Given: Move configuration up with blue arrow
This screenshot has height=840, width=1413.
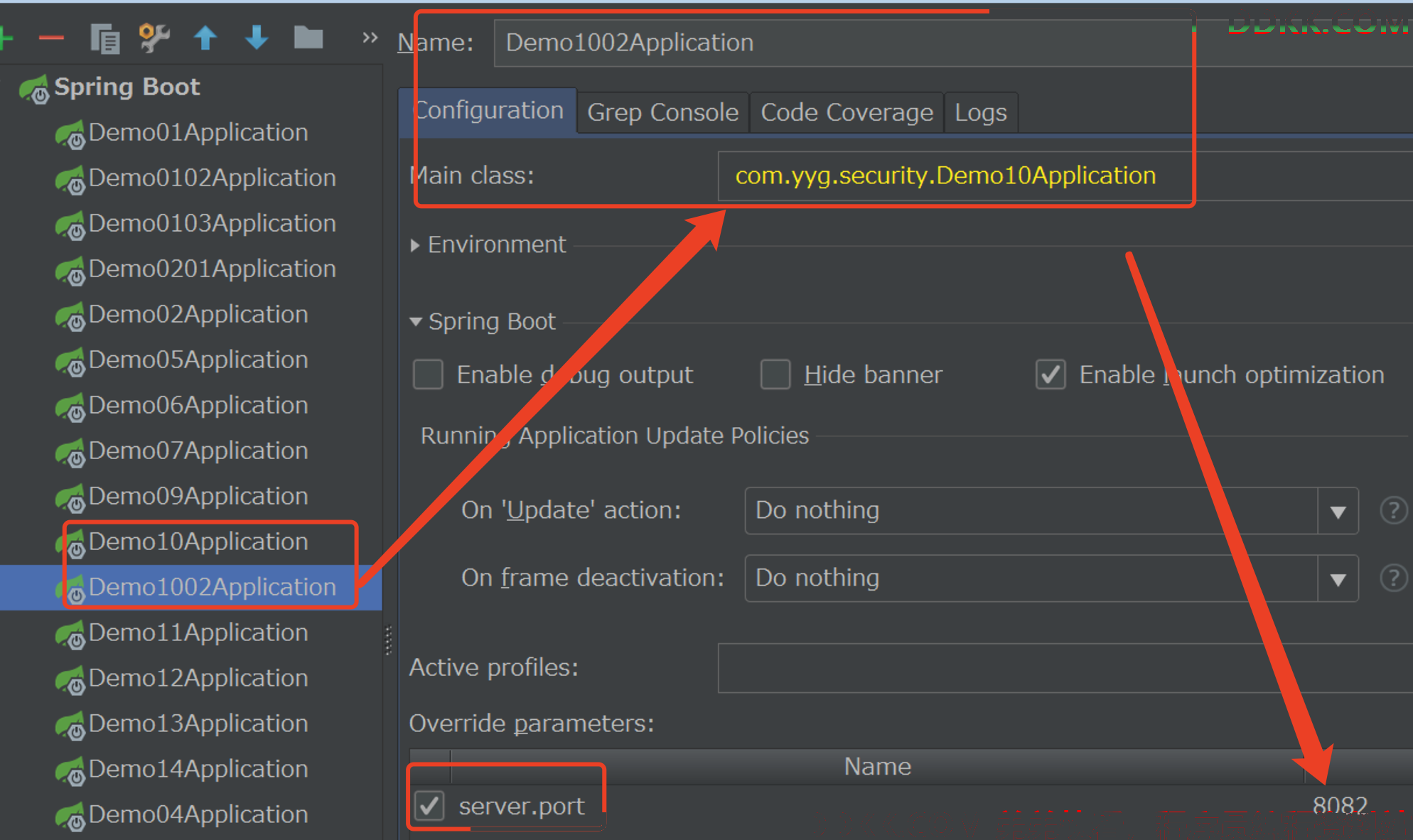Looking at the screenshot, I should click(x=205, y=38).
